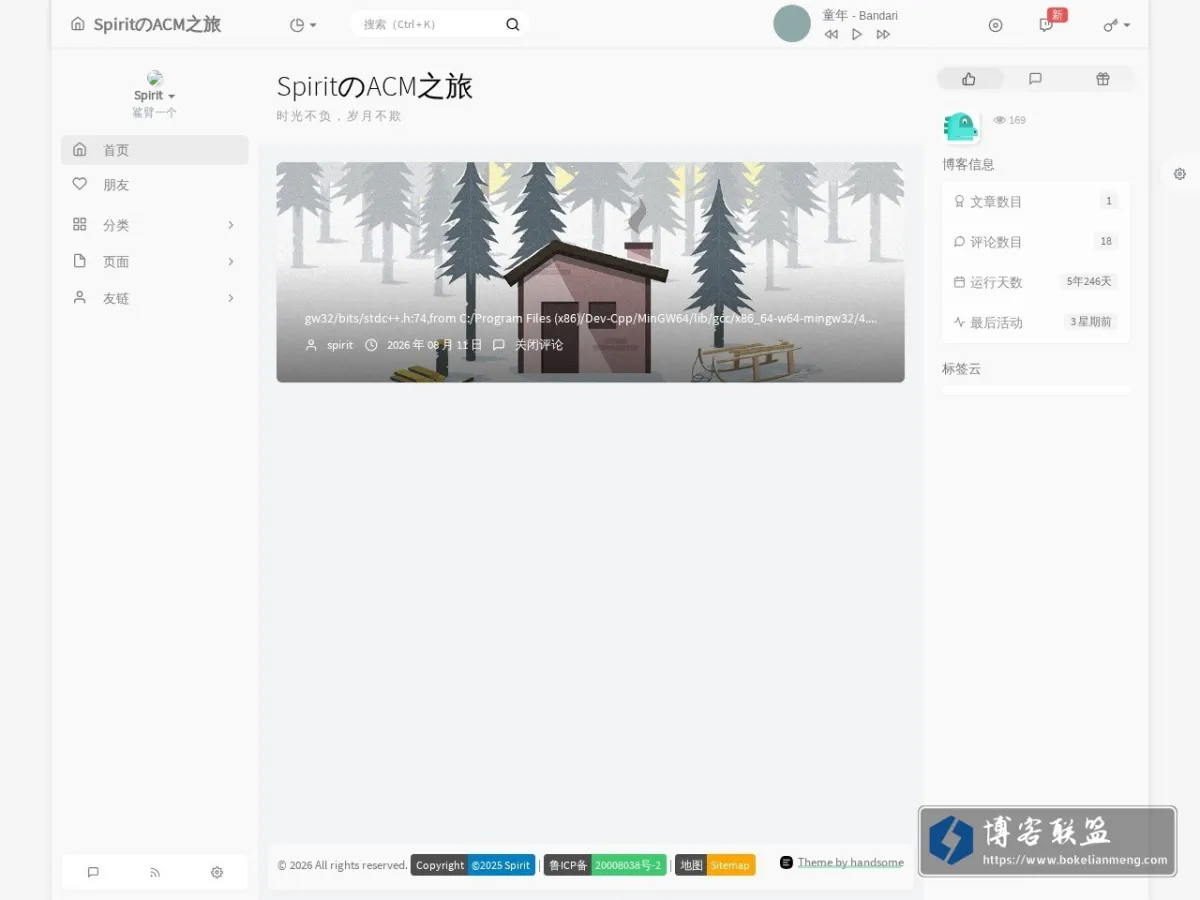Click 关闭评论 on the post card
The height and width of the screenshot is (900, 1200).
coord(539,345)
